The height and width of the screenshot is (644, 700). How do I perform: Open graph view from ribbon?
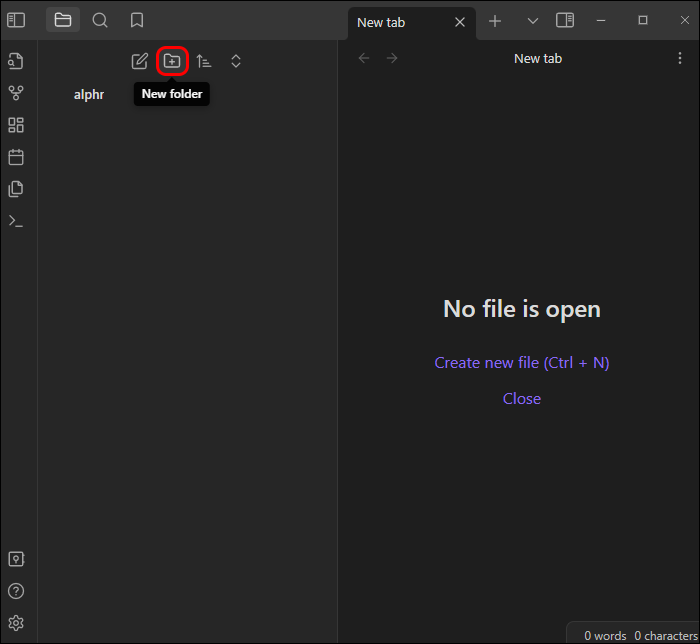[16, 93]
